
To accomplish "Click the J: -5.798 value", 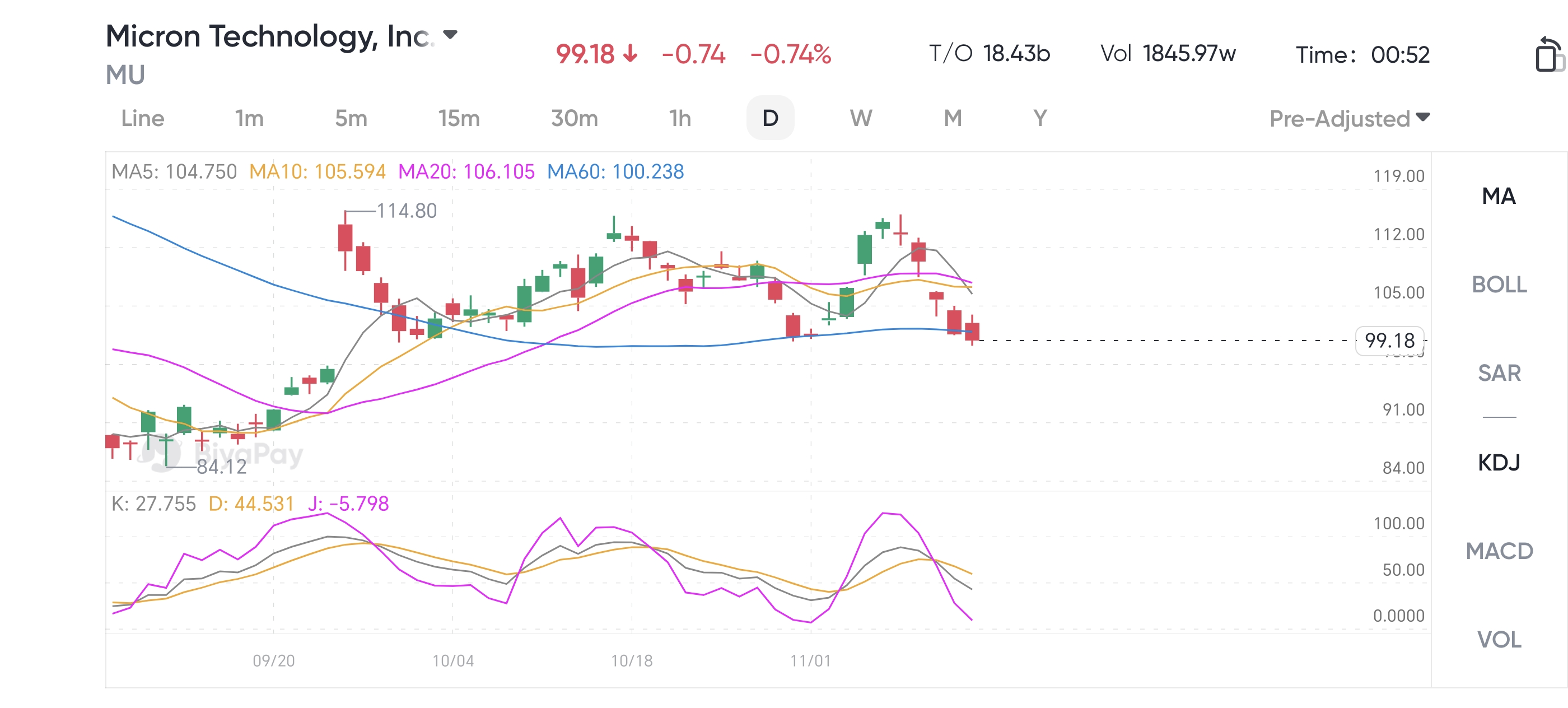I will click(348, 504).
